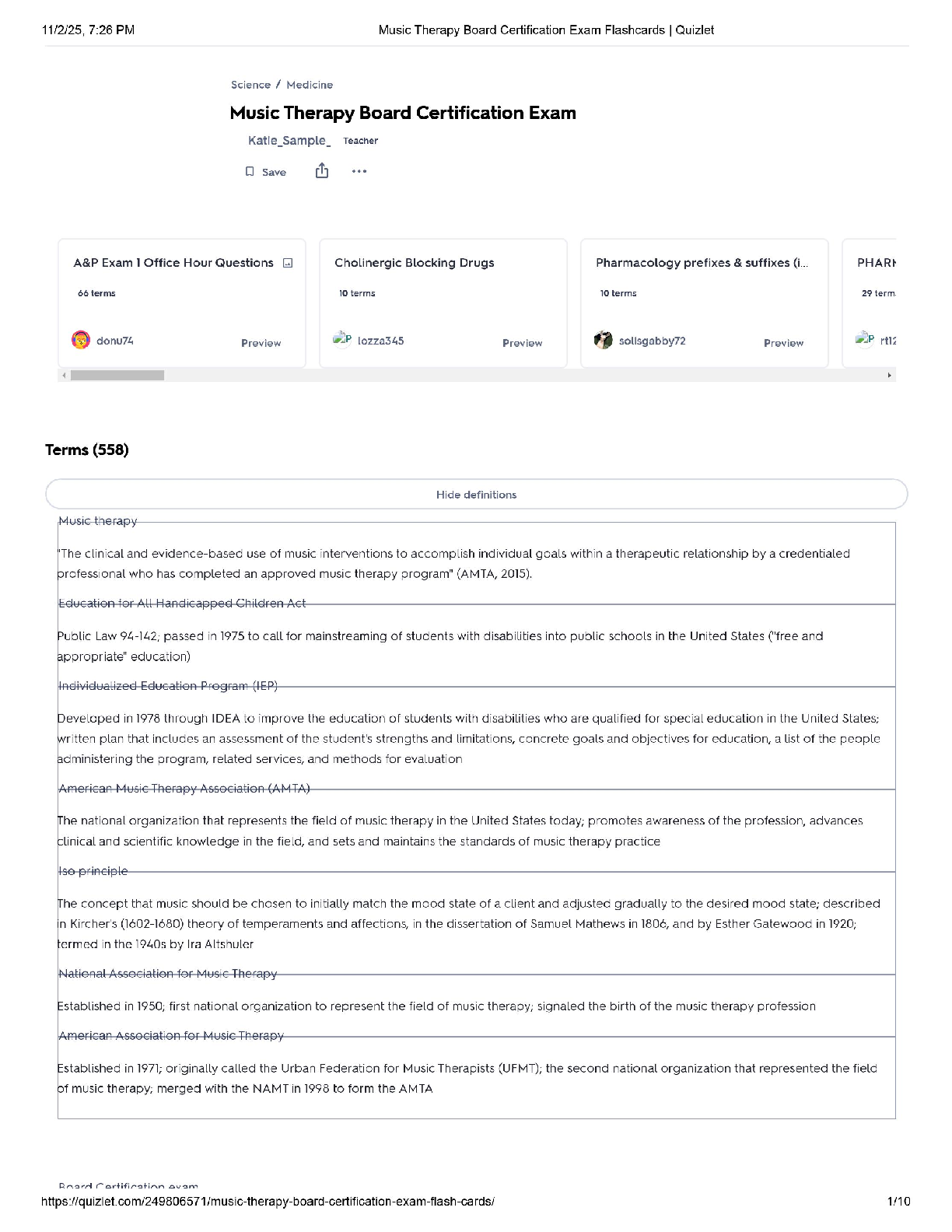Click the carousel's left scroll arrow
Image resolution: width=952 pixels, height=1232 pixels.
pos(64,375)
